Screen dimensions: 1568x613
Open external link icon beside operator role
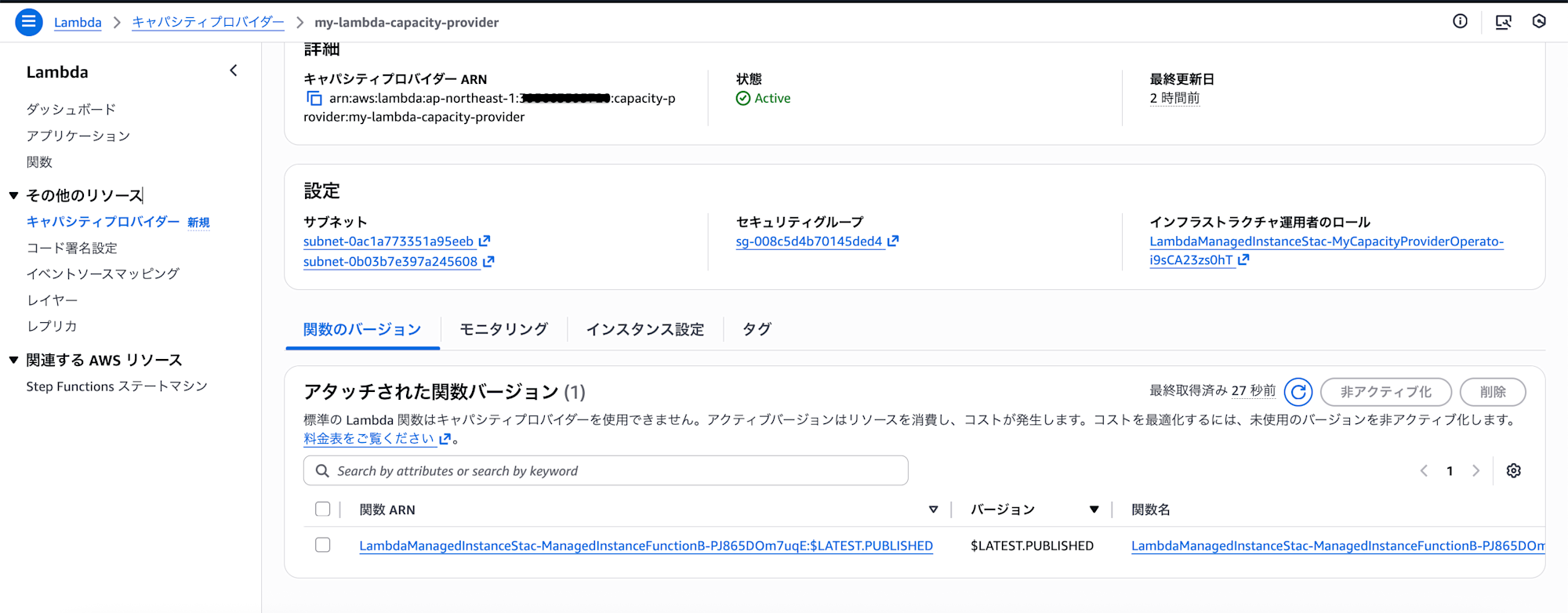click(1243, 259)
